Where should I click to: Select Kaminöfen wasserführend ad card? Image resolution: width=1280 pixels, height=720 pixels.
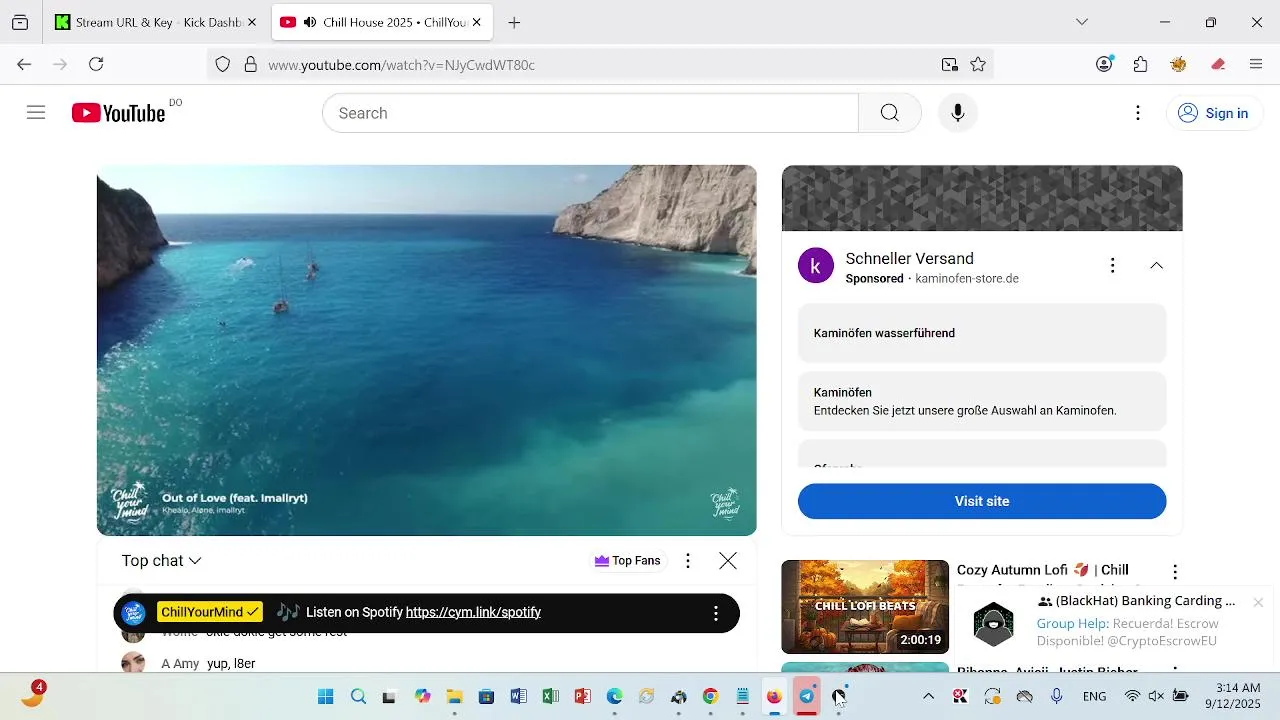click(982, 333)
